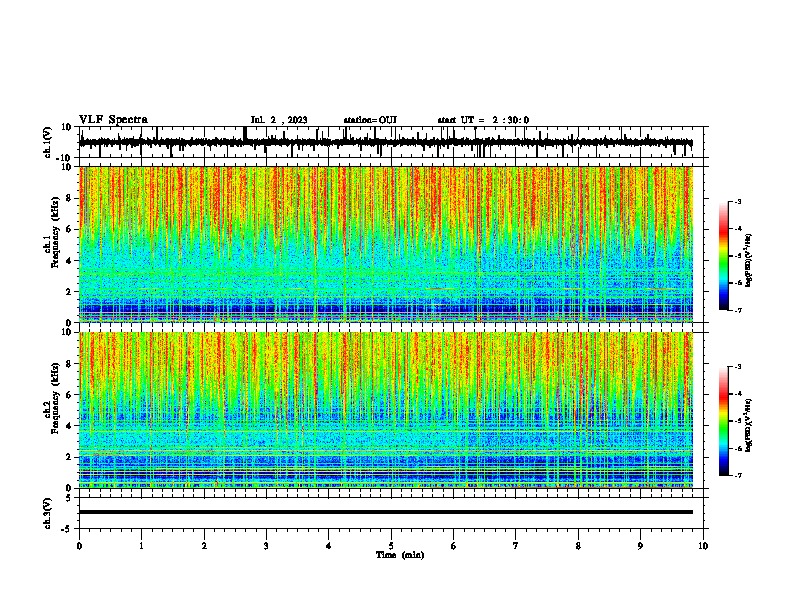Click the 8 kHz tick on ch.1 frequency axis
This screenshot has height=612, width=792.
click(x=69, y=198)
